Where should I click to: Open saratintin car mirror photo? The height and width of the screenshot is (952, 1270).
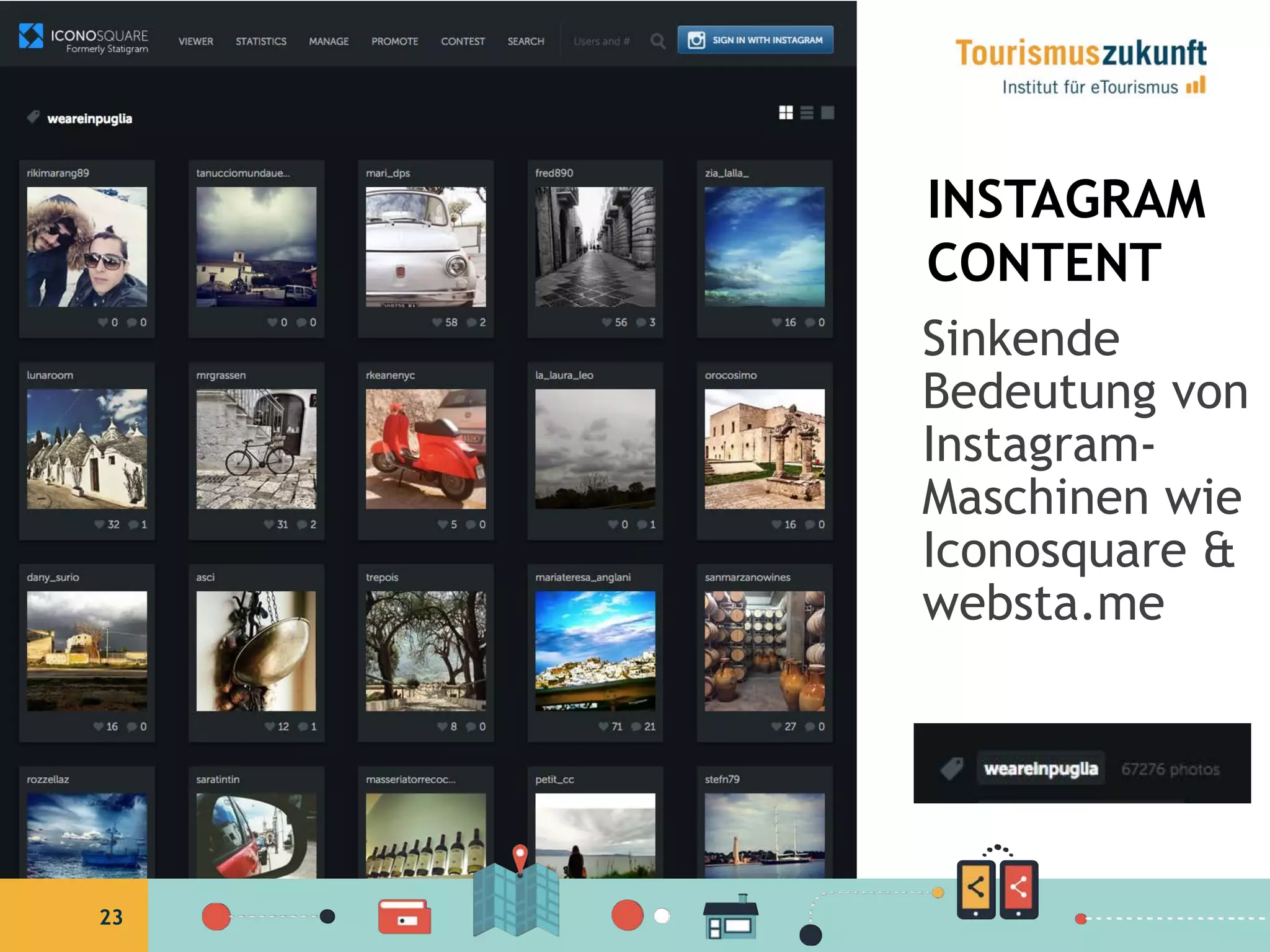coord(256,835)
